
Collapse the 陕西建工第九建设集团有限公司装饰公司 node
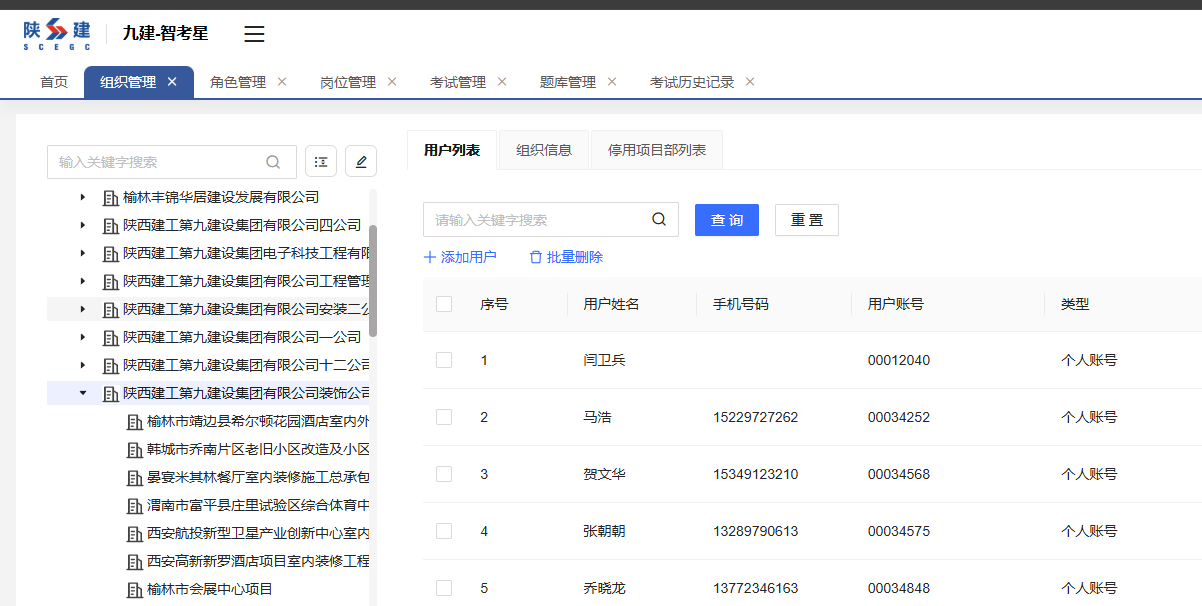[x=83, y=393]
